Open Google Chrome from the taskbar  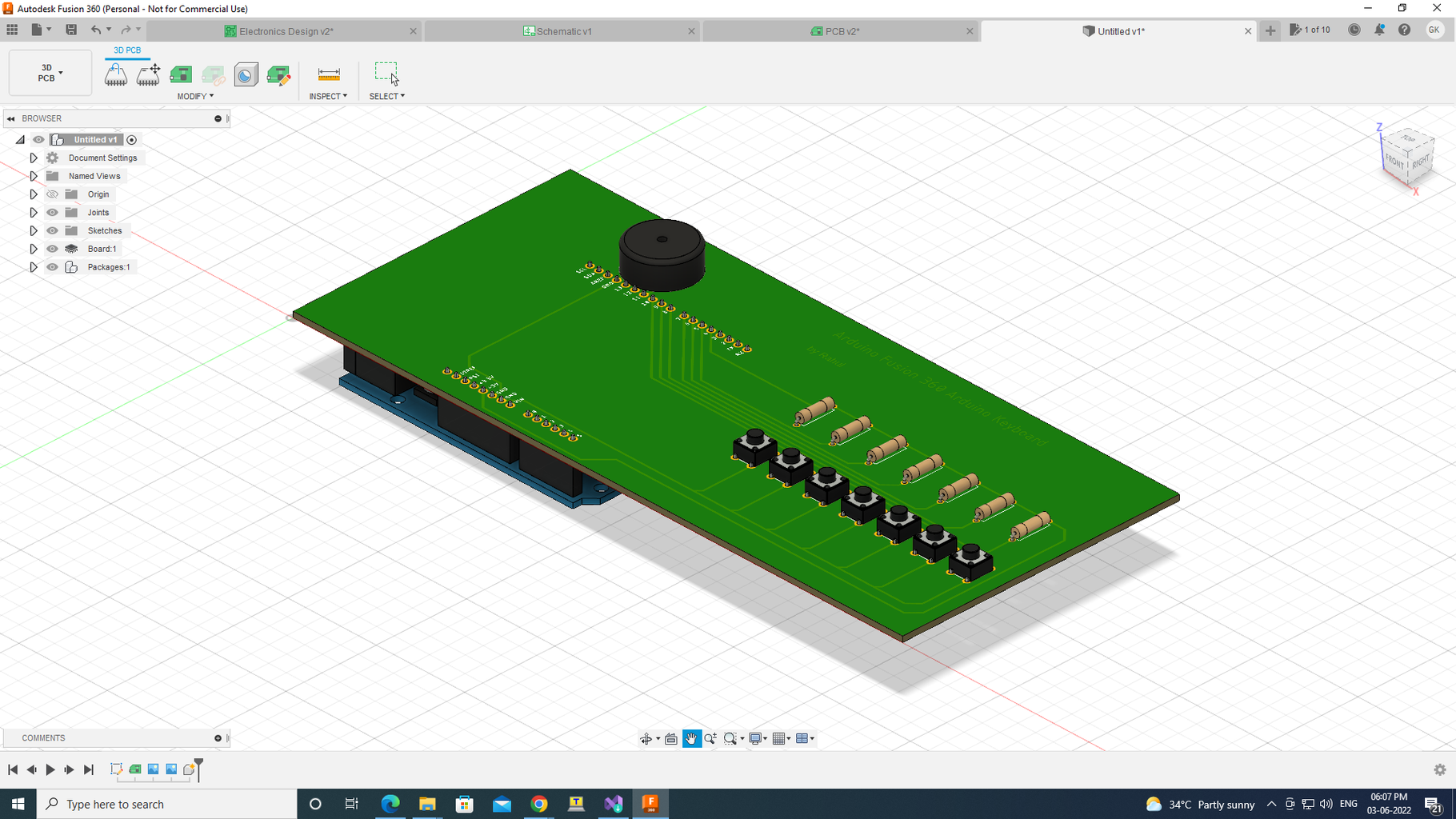pos(538,804)
